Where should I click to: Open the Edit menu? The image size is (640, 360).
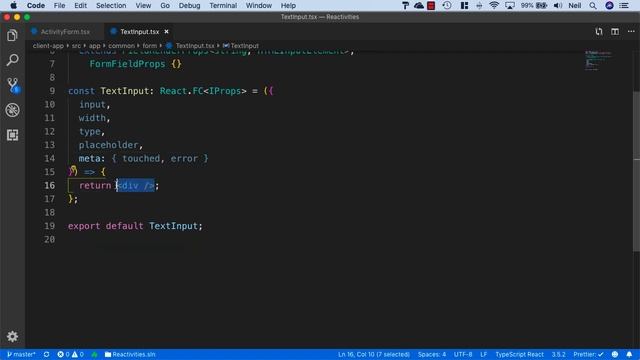[80, 5]
